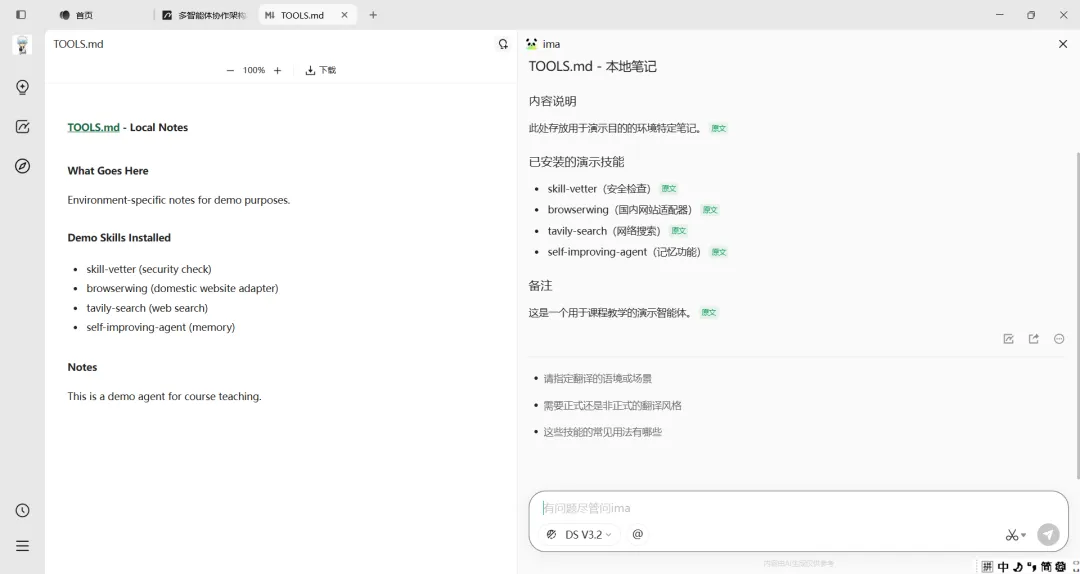The image size is (1080, 574).
Task: Show 原文 for 备注 sentence
Action: pos(709,313)
